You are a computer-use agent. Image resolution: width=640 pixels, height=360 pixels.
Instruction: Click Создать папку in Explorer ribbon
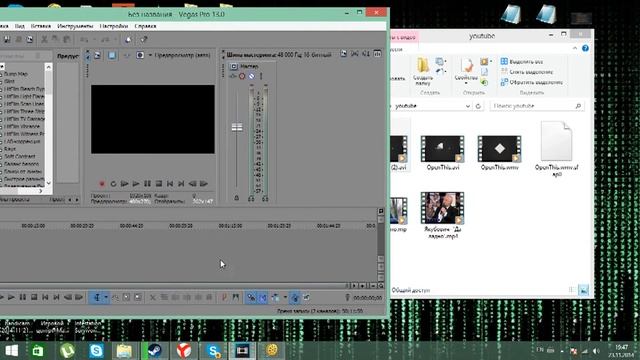pos(423,71)
